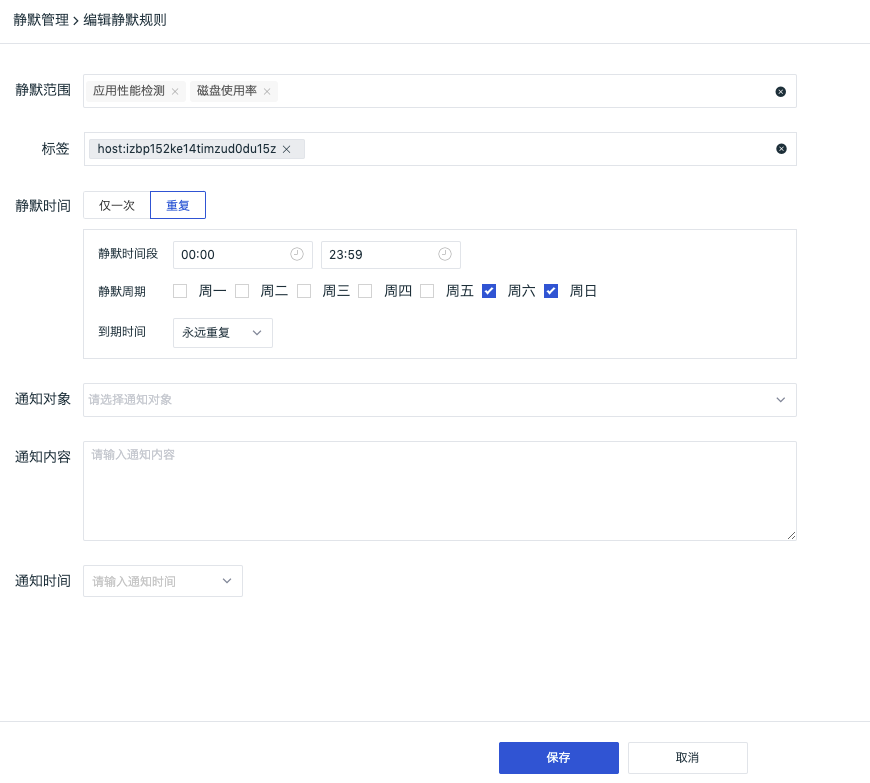Viewport: 870px width, 783px height.
Task: Go back to 静默管理 breadcrumb
Action: 41,20
